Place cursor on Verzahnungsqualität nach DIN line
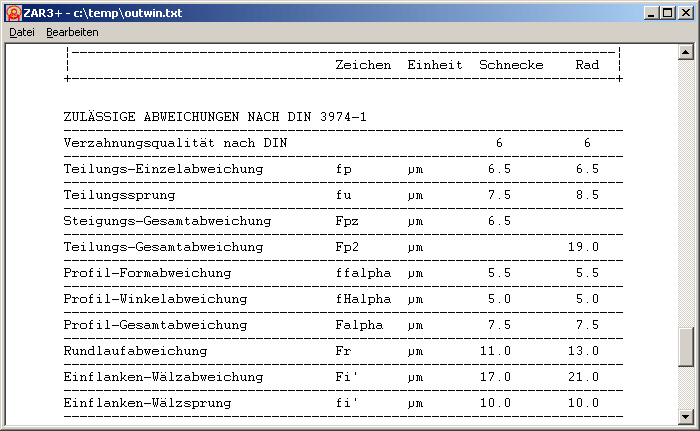The width and height of the screenshot is (700, 431). [174, 143]
